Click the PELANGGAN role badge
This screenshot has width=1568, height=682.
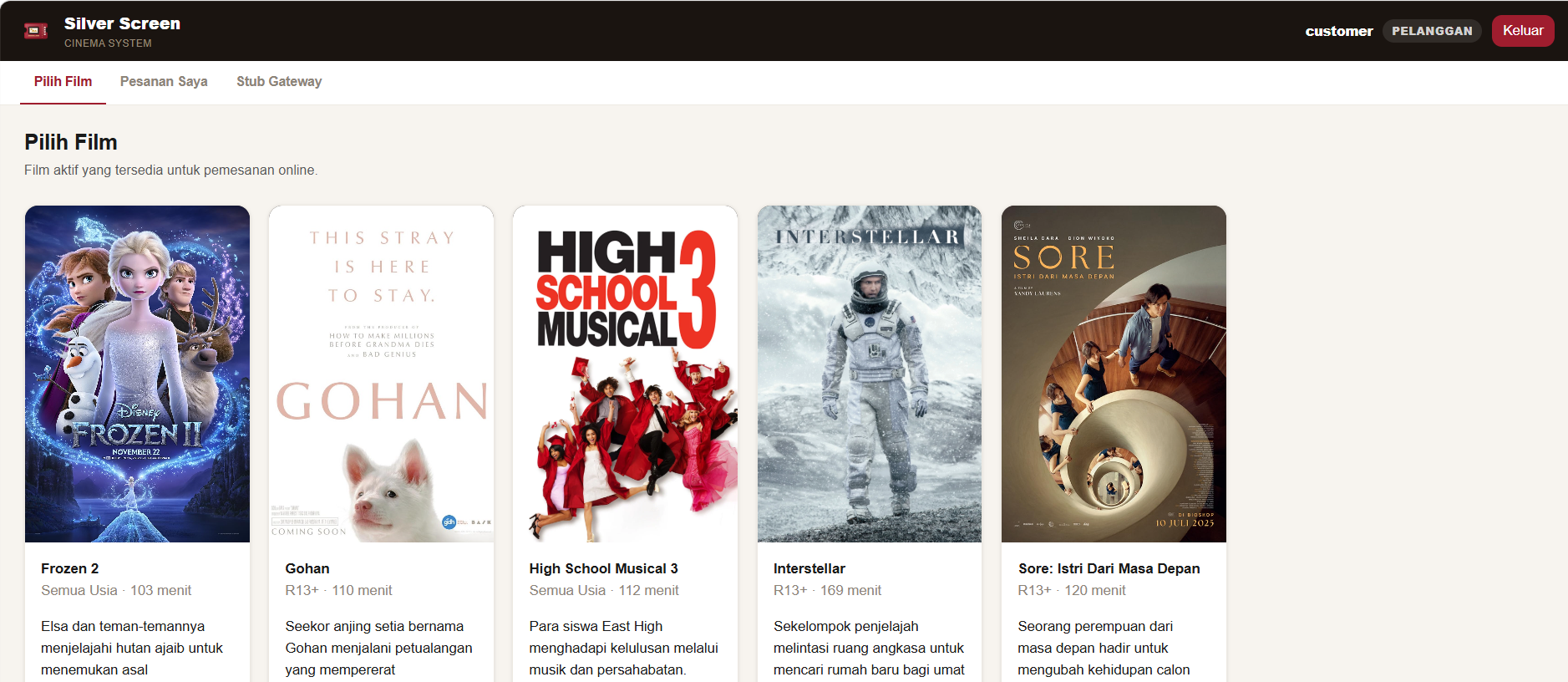[1432, 31]
